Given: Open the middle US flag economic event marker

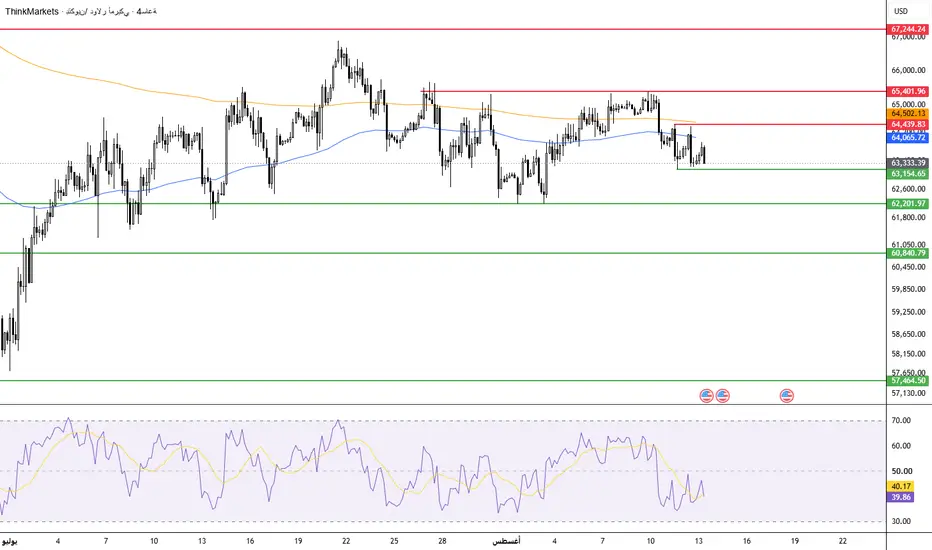Looking at the screenshot, I should [722, 395].
